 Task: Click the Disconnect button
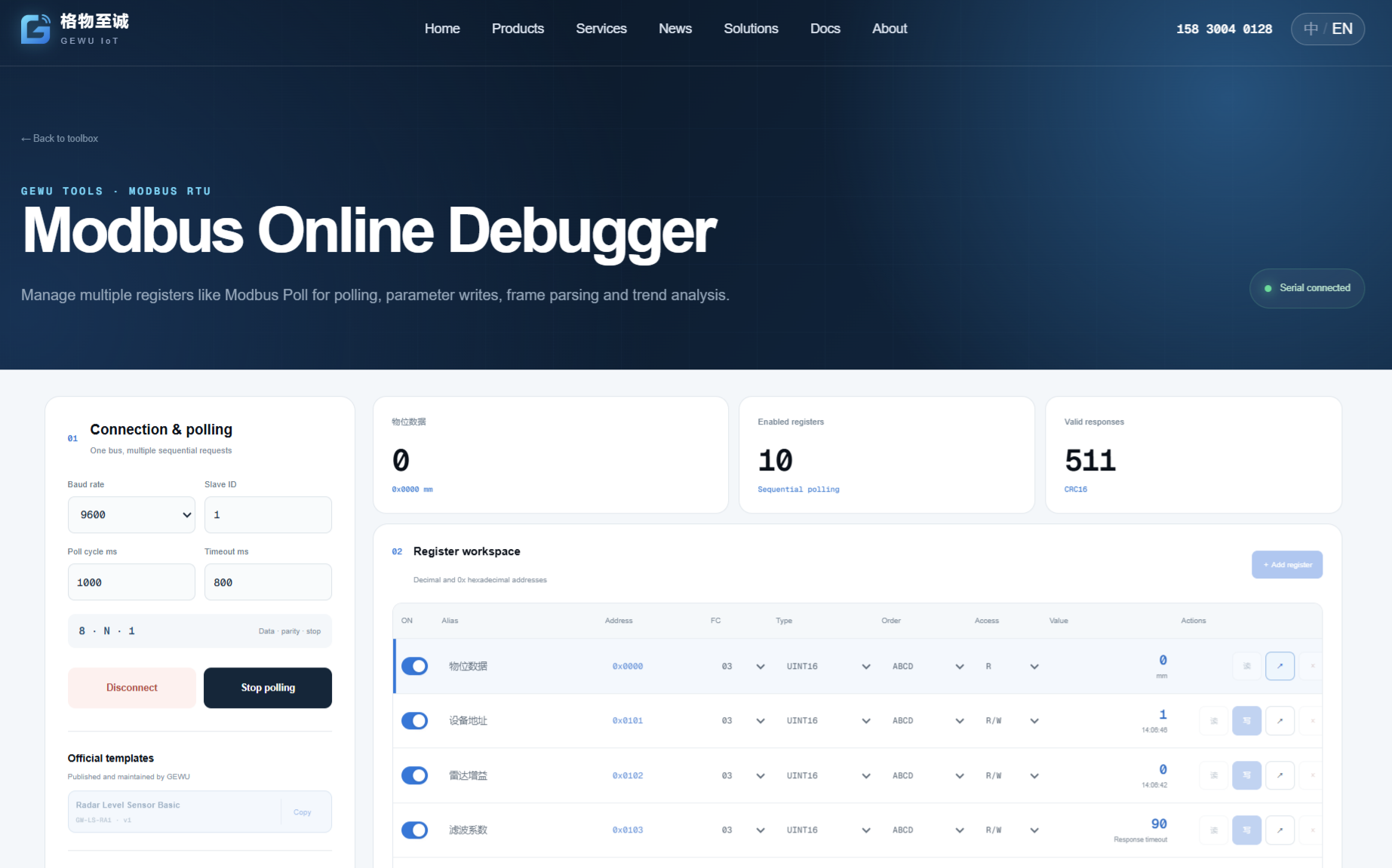click(x=132, y=688)
